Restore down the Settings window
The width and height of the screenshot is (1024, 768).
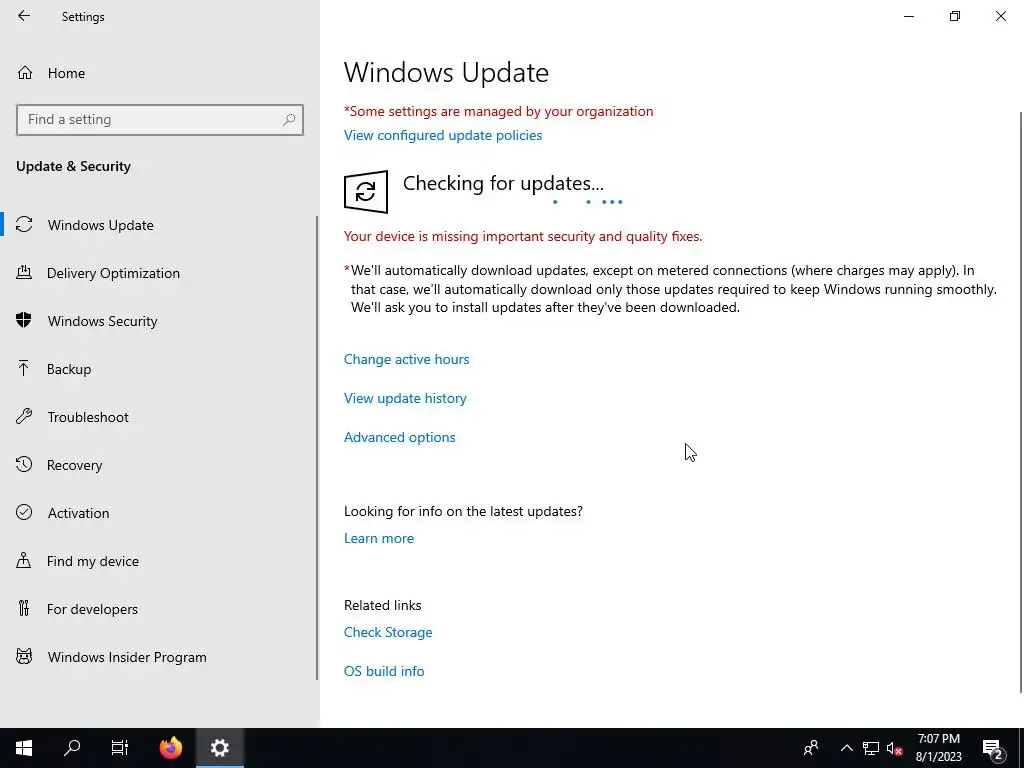click(955, 16)
